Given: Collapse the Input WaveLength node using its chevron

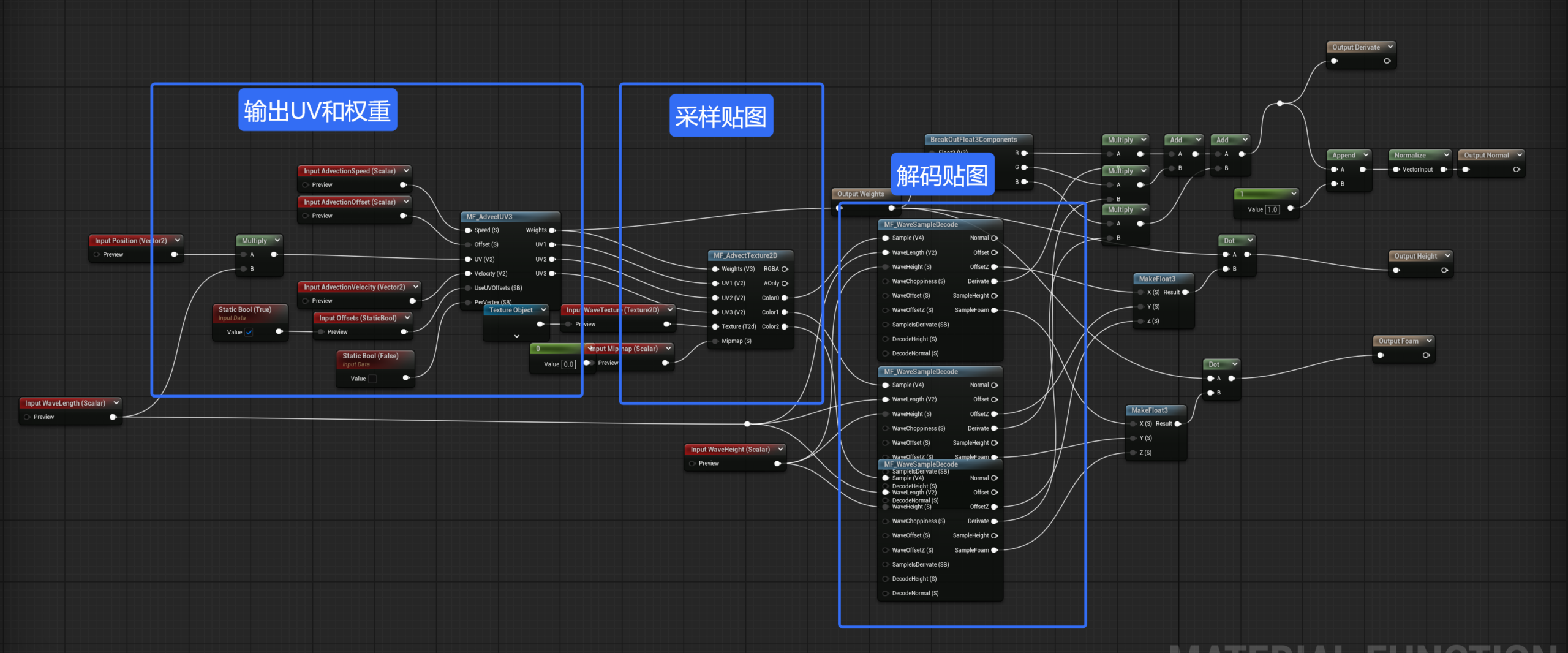Looking at the screenshot, I should pyautogui.click(x=116, y=403).
